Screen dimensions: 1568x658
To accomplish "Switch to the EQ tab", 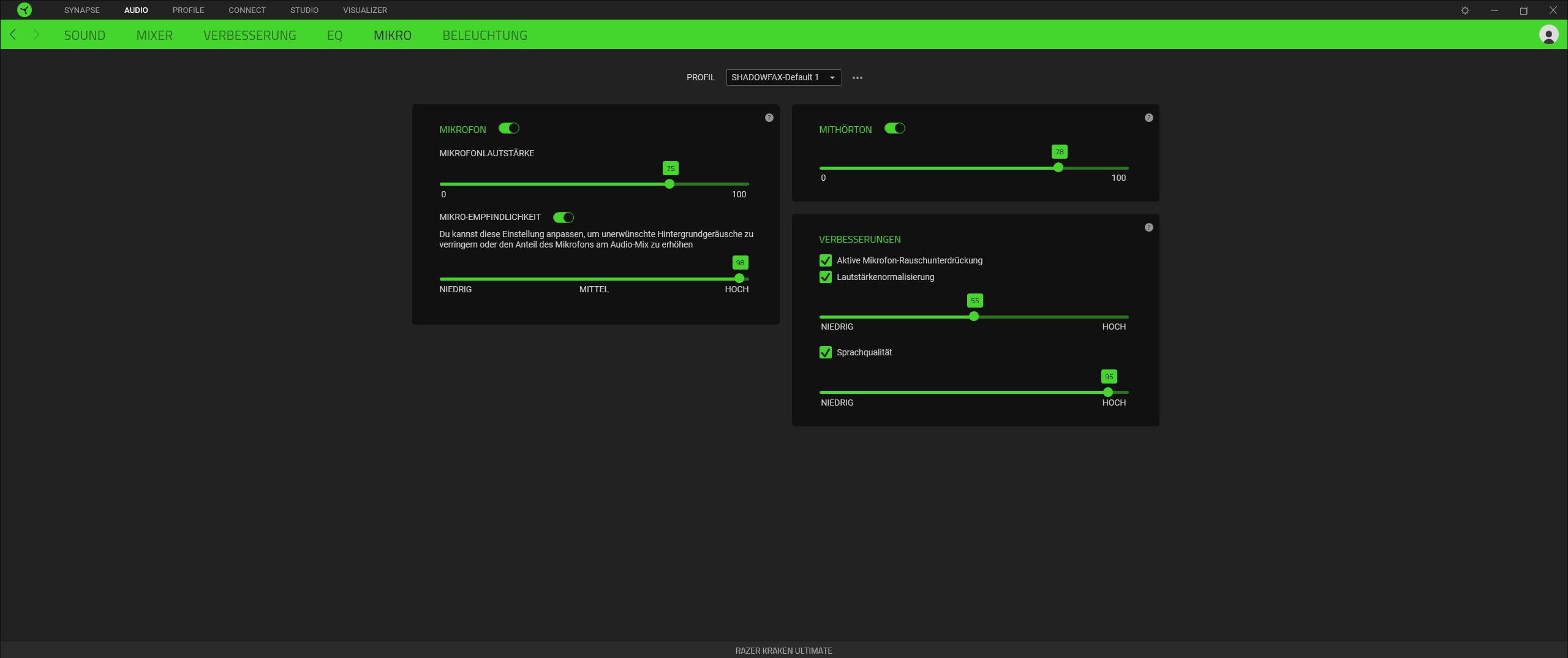I will click(334, 36).
